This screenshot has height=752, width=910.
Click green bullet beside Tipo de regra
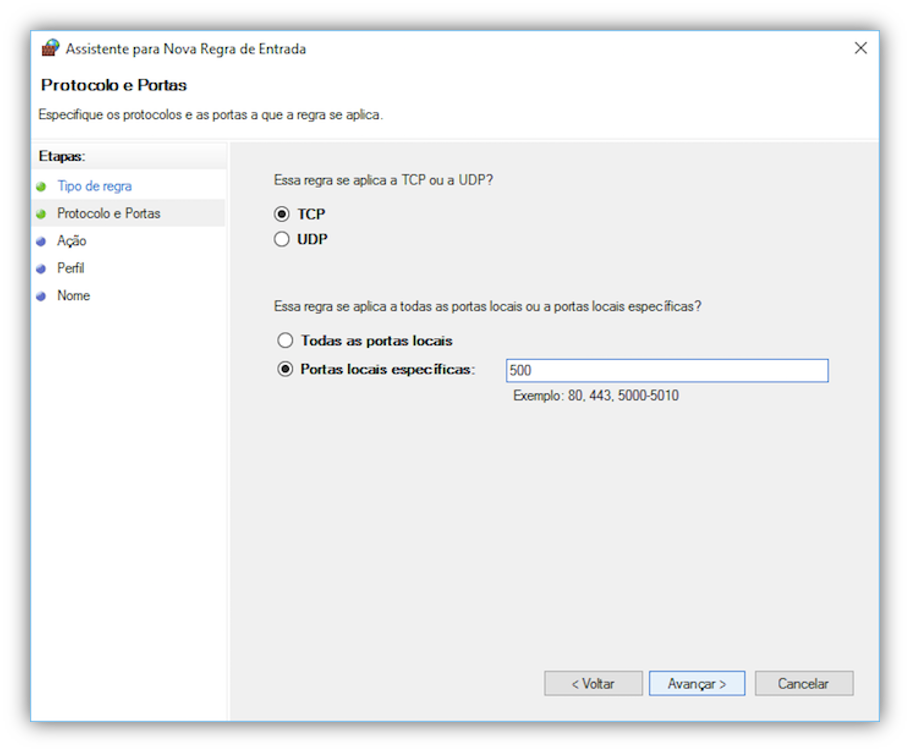pyautogui.click(x=41, y=186)
